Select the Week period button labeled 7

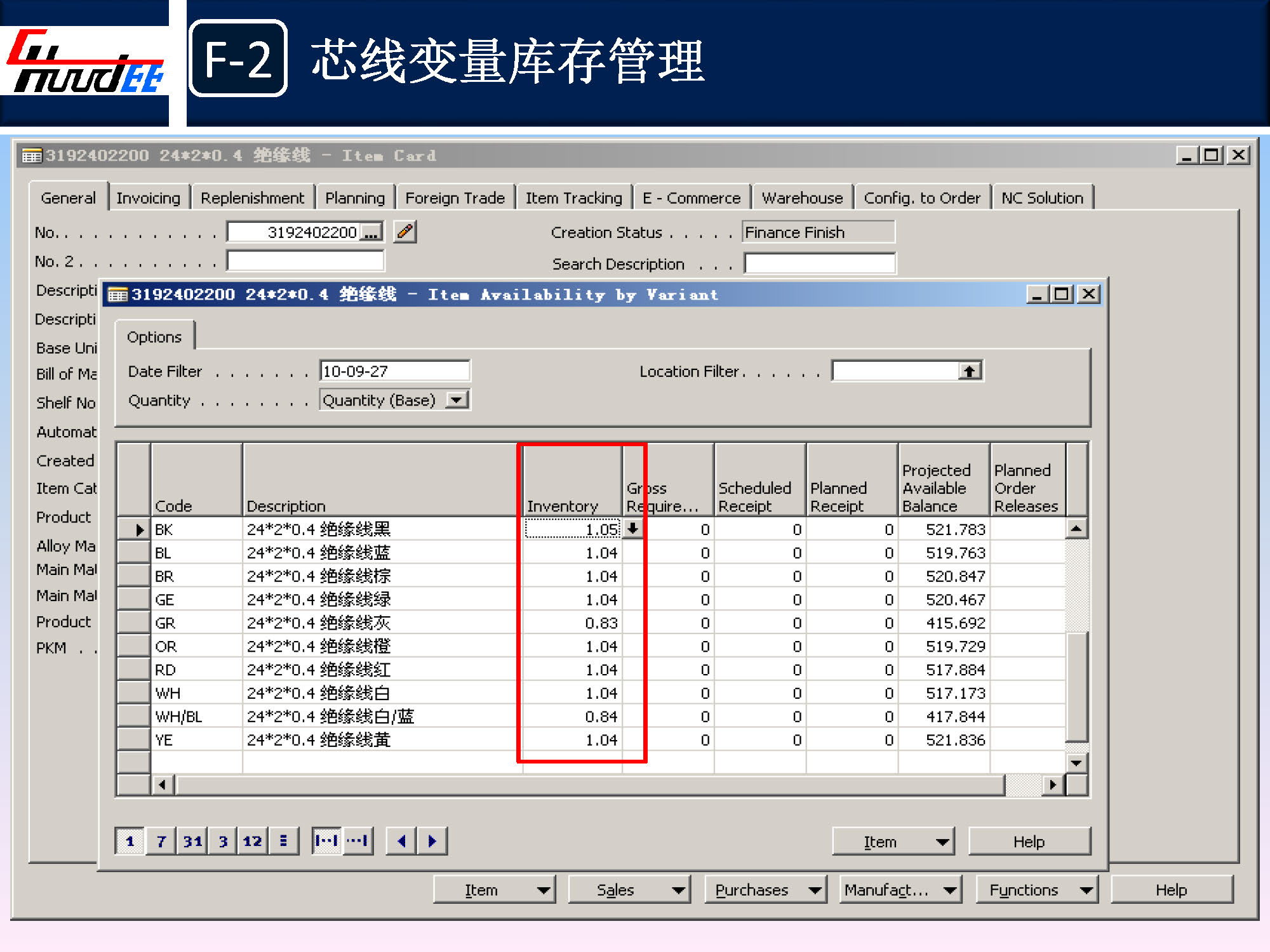[x=161, y=841]
